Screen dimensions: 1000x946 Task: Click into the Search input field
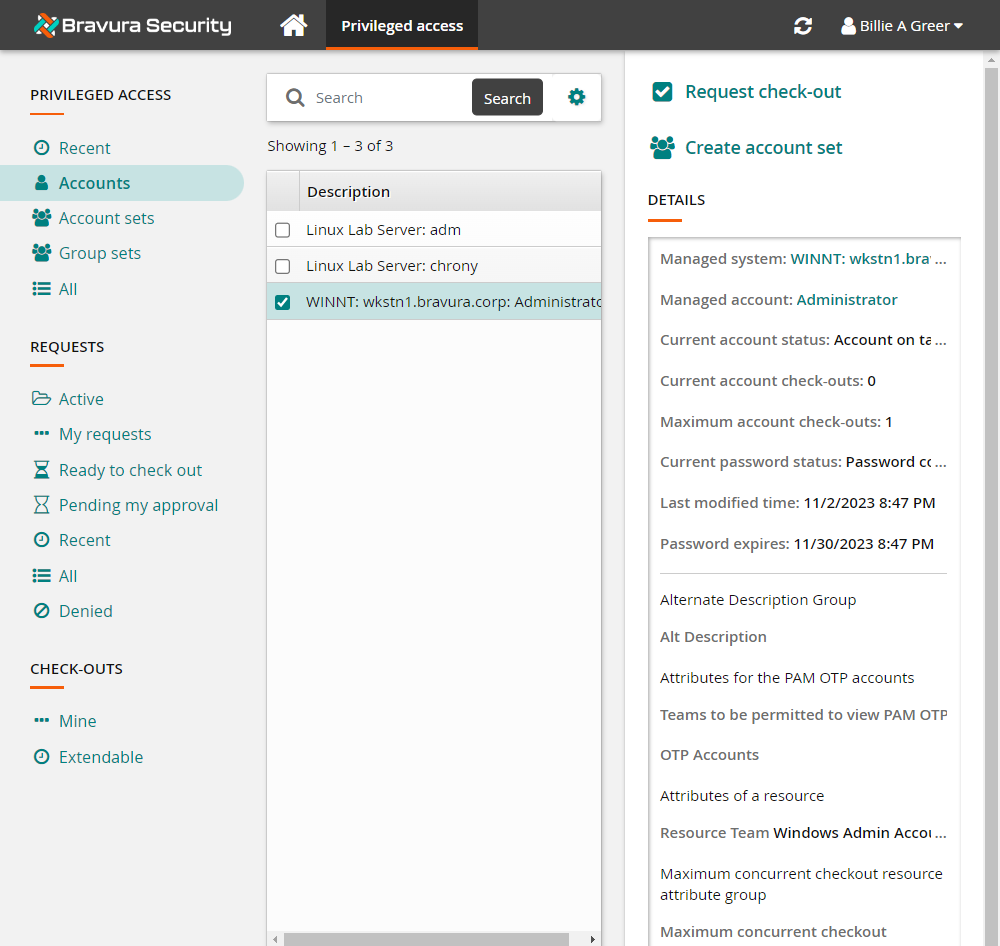388,98
